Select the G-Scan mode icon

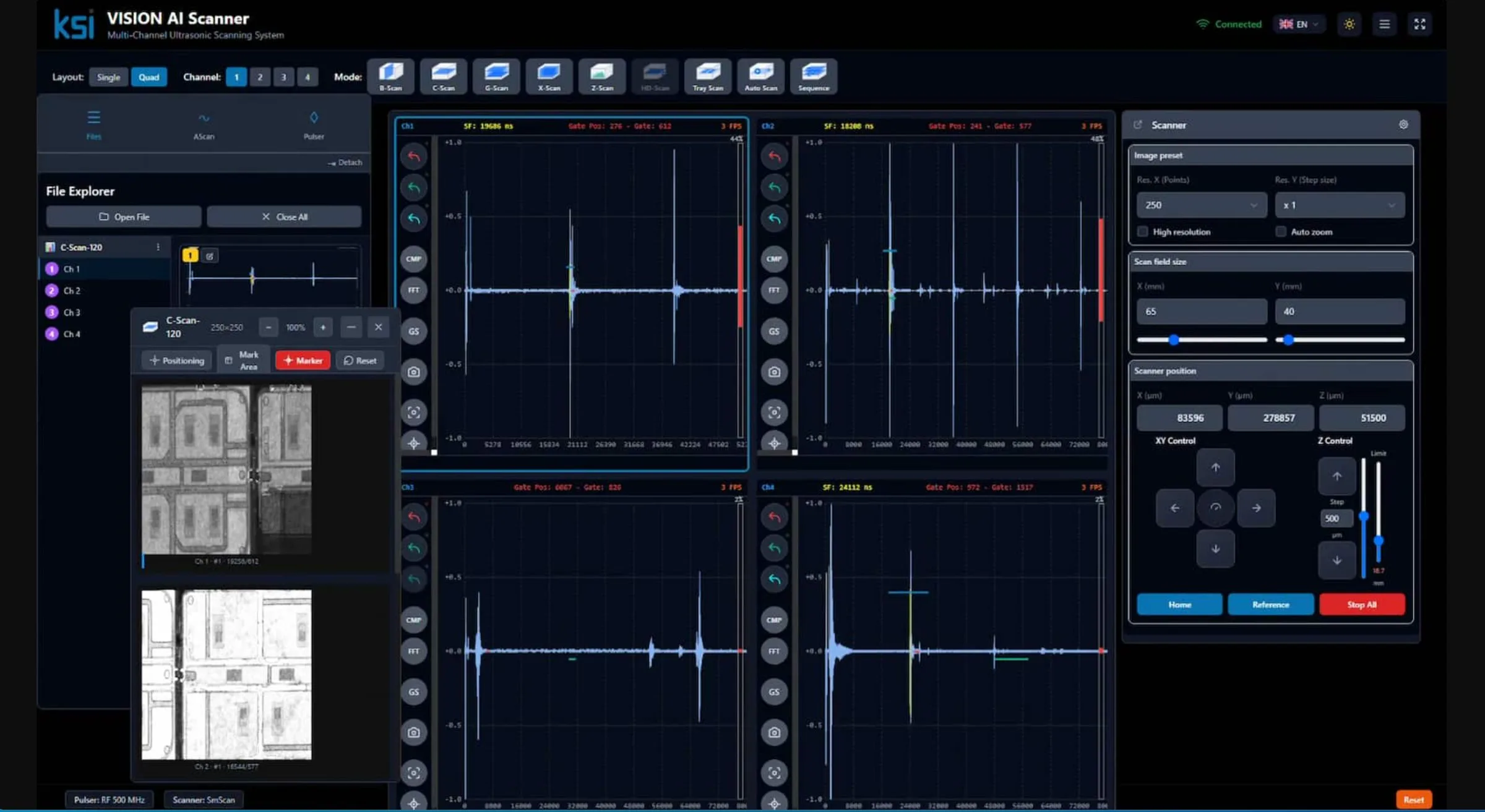tap(496, 76)
